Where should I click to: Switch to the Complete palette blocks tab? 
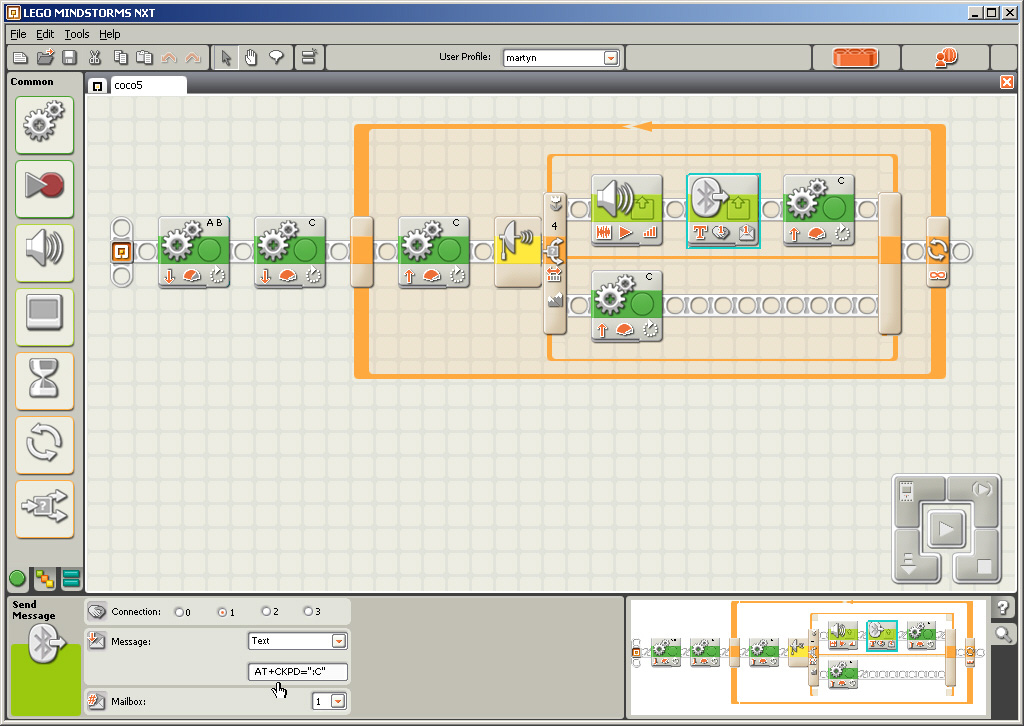click(44, 578)
